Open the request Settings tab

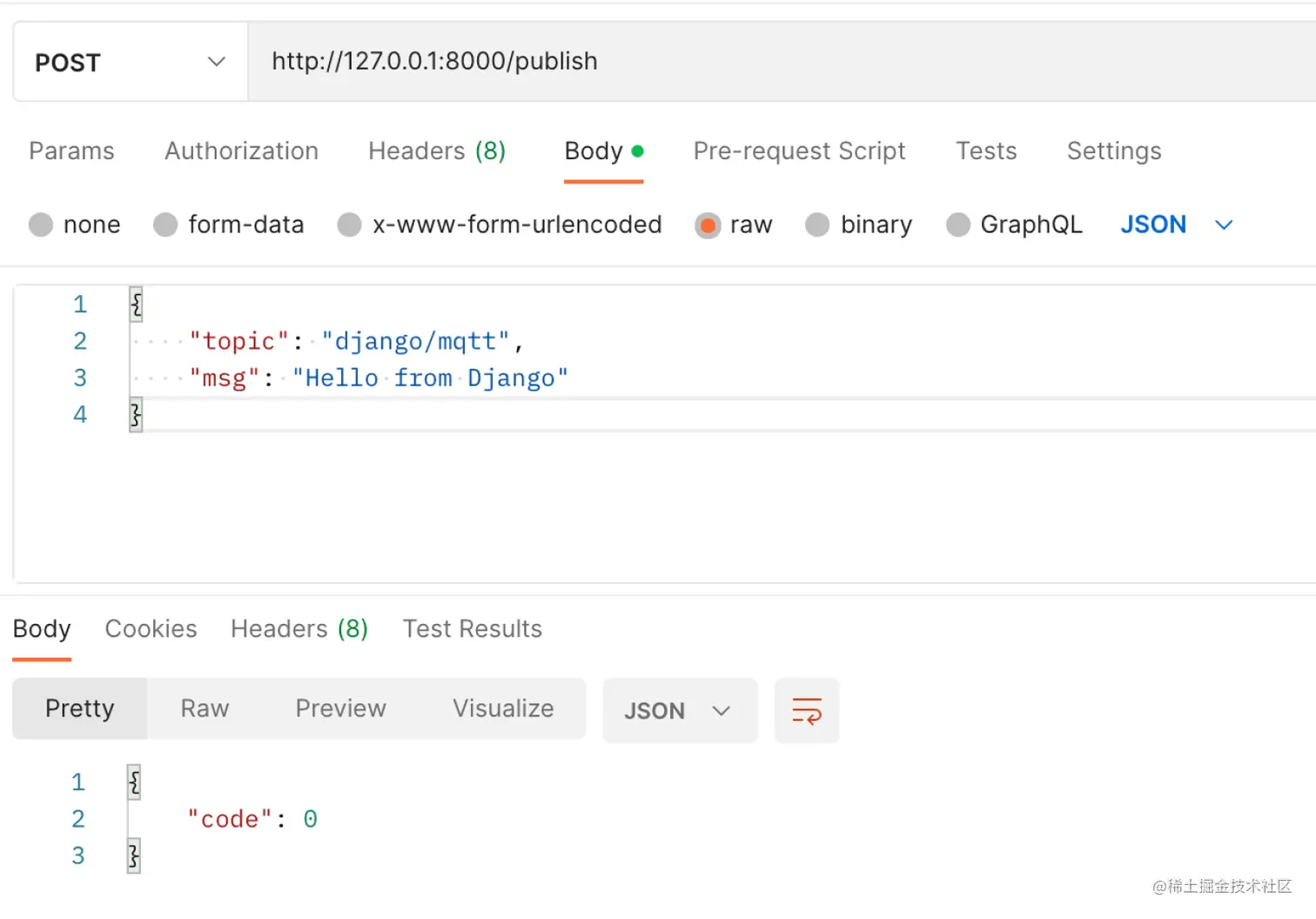pos(1113,151)
